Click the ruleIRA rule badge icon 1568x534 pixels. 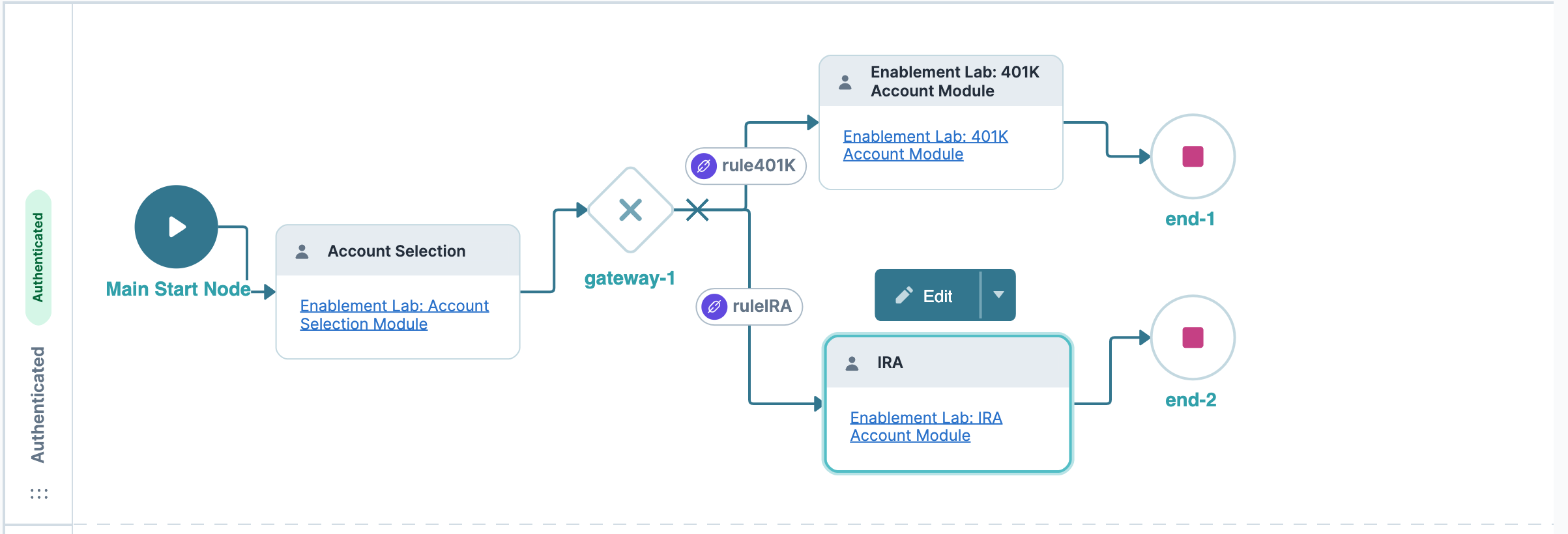click(715, 306)
